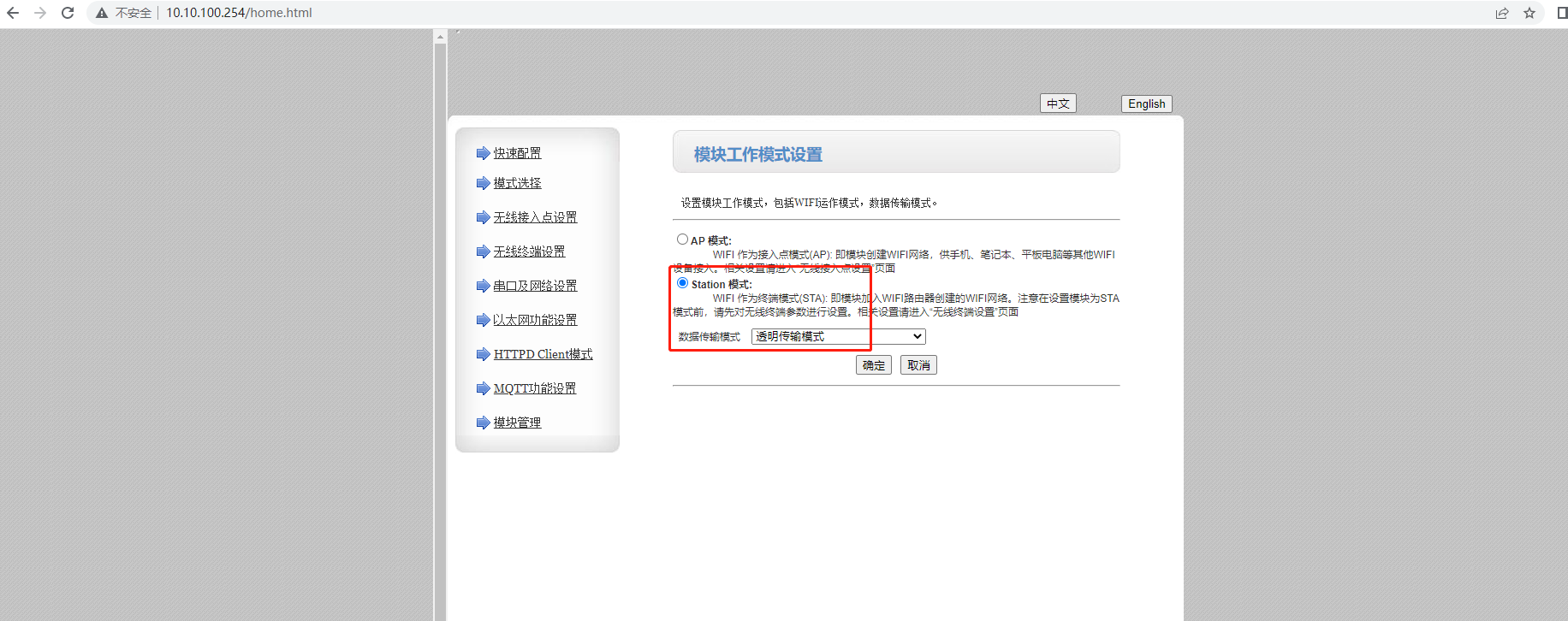Click the not-secure warning icon

click(x=102, y=13)
